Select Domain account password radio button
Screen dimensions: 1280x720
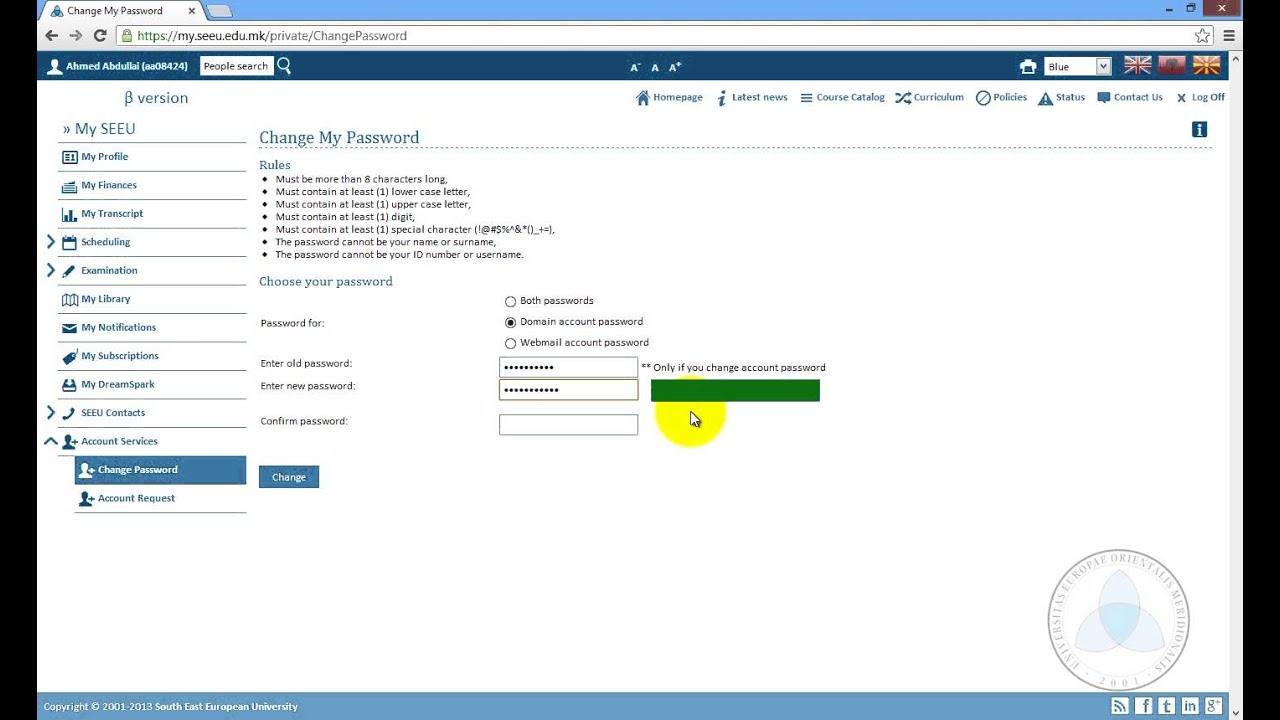pyautogui.click(x=511, y=322)
